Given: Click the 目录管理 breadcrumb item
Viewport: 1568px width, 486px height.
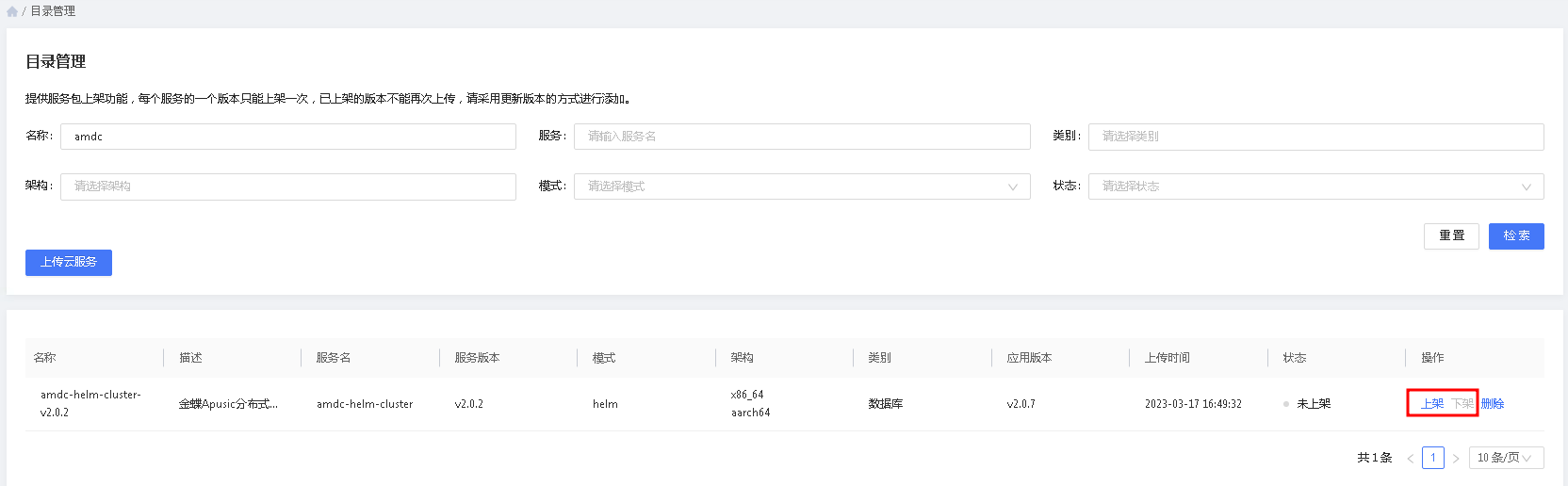Looking at the screenshot, I should tap(53, 11).
